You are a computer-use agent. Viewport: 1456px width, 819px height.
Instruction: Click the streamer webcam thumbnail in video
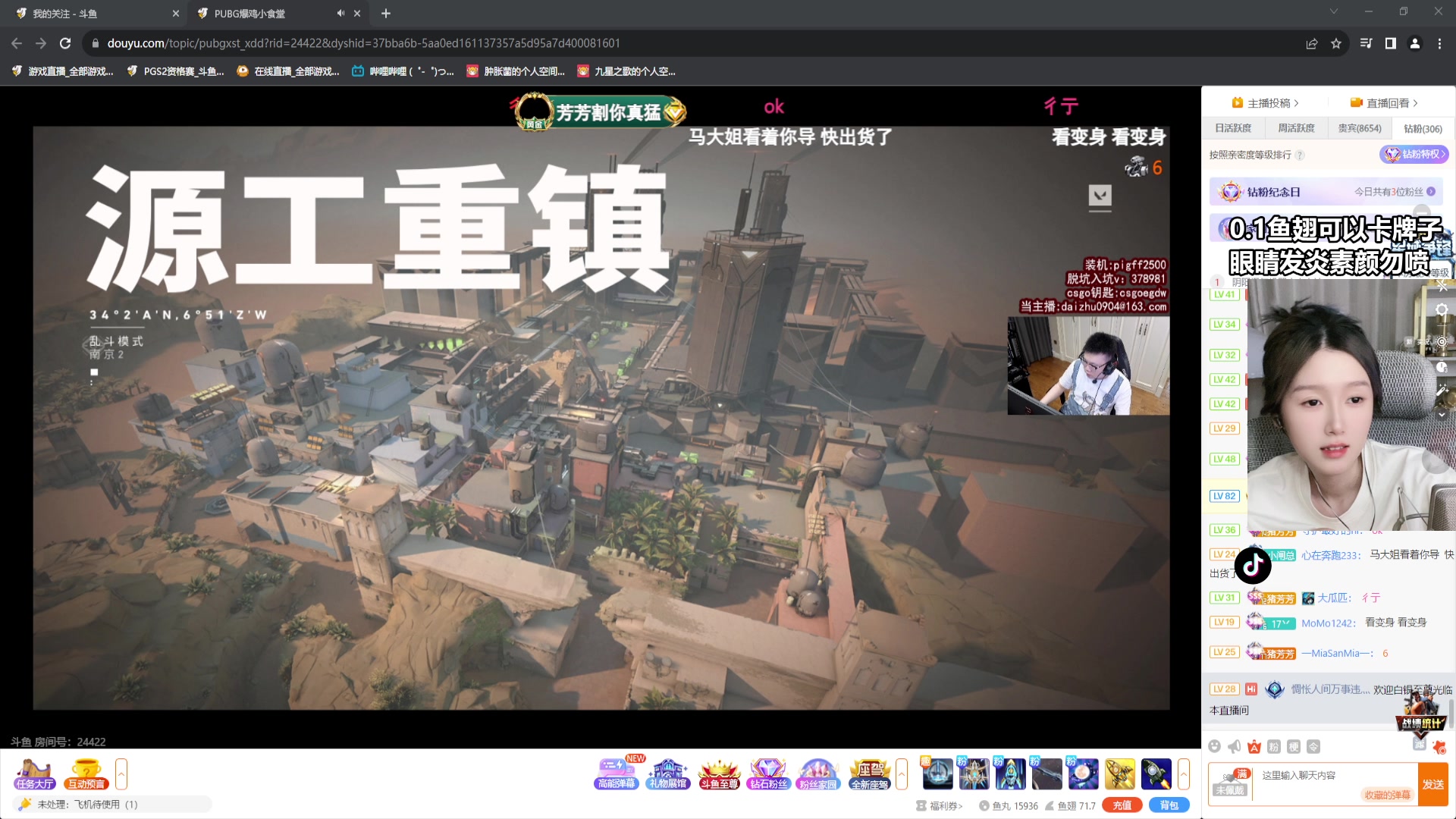[1088, 366]
